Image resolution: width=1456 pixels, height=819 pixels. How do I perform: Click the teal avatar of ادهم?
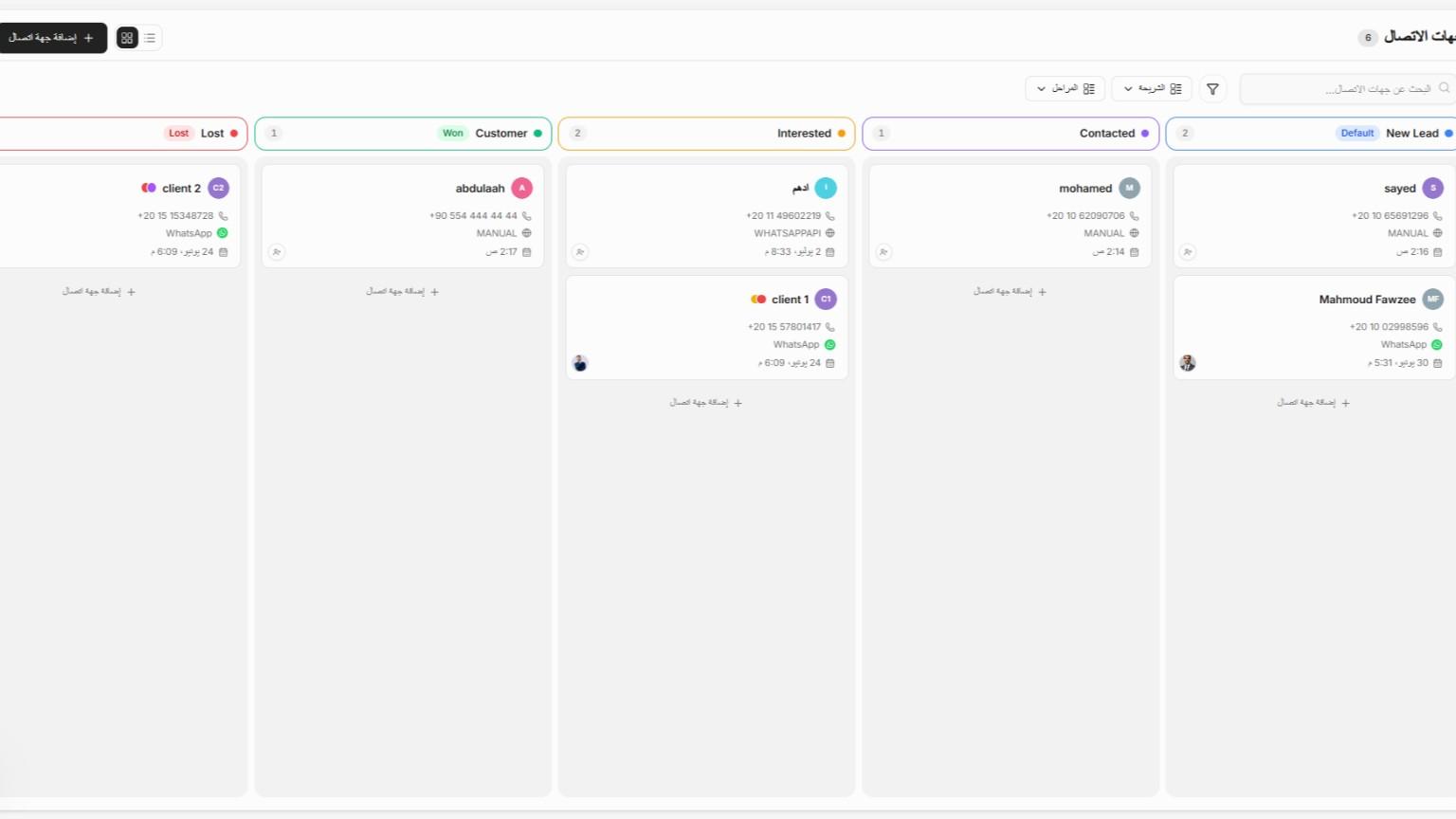click(x=826, y=189)
